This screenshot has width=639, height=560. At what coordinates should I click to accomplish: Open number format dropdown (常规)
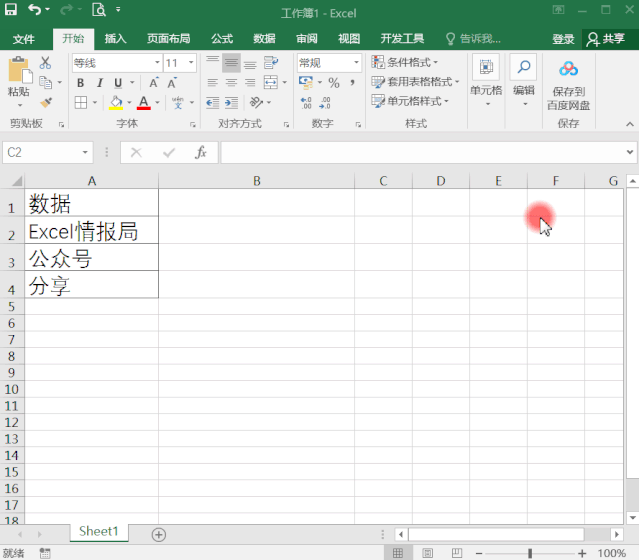(x=356, y=63)
